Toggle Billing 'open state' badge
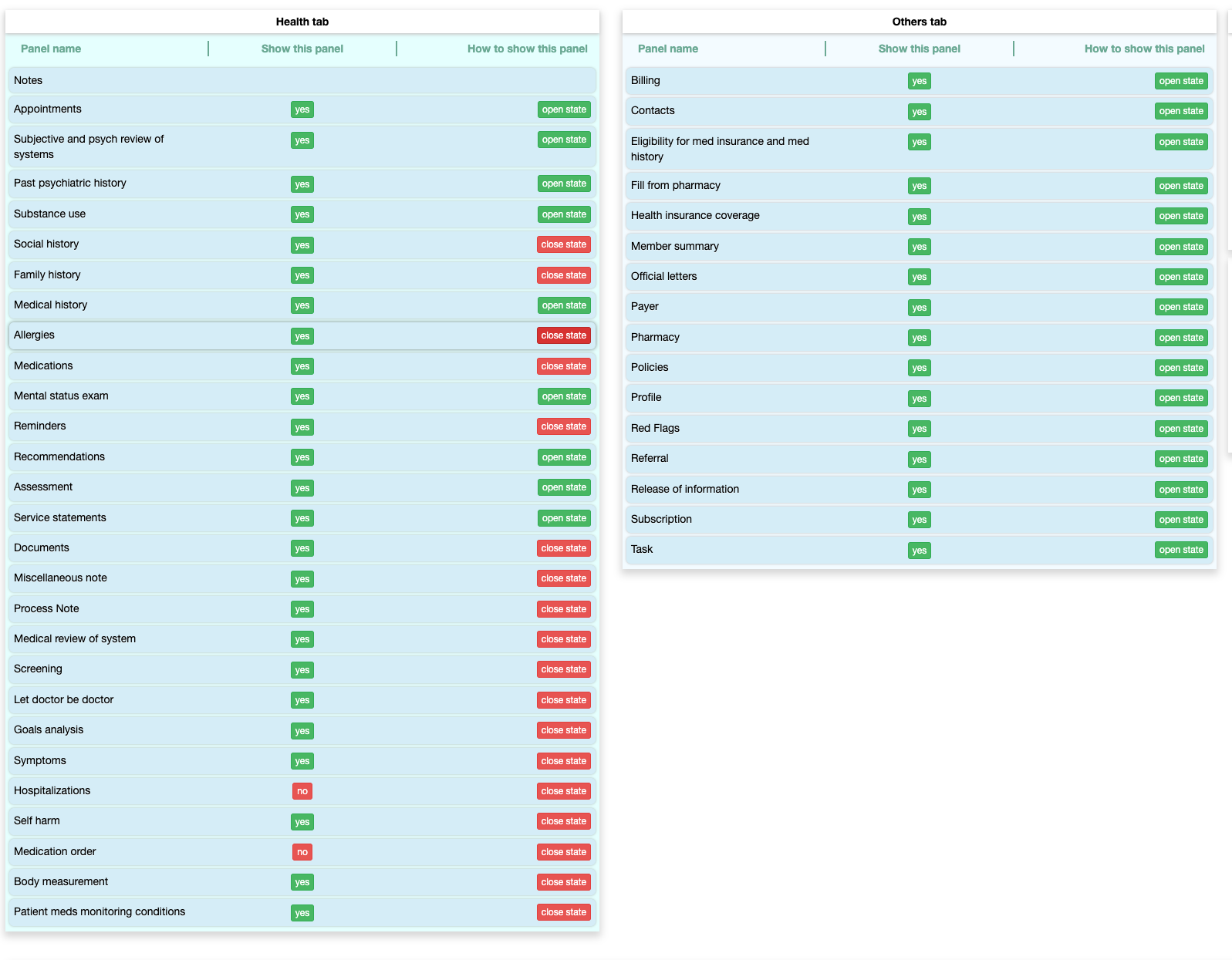This screenshot has height=960, width=1232. coord(1181,81)
